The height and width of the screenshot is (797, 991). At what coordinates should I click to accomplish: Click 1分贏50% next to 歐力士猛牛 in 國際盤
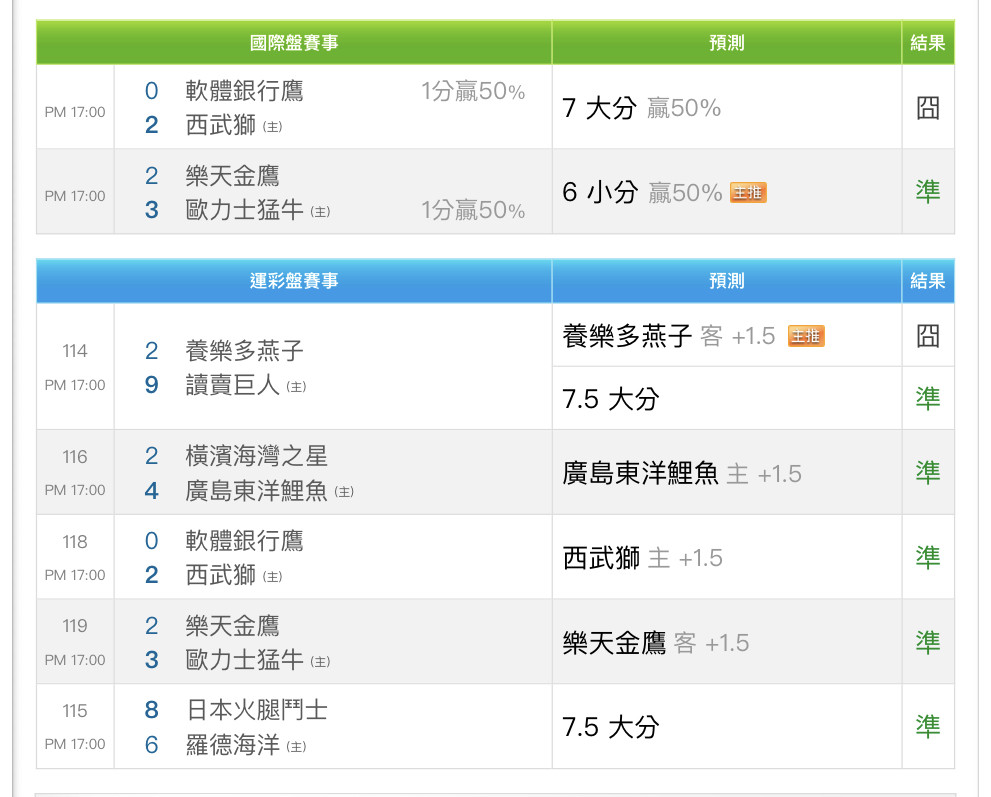473,210
